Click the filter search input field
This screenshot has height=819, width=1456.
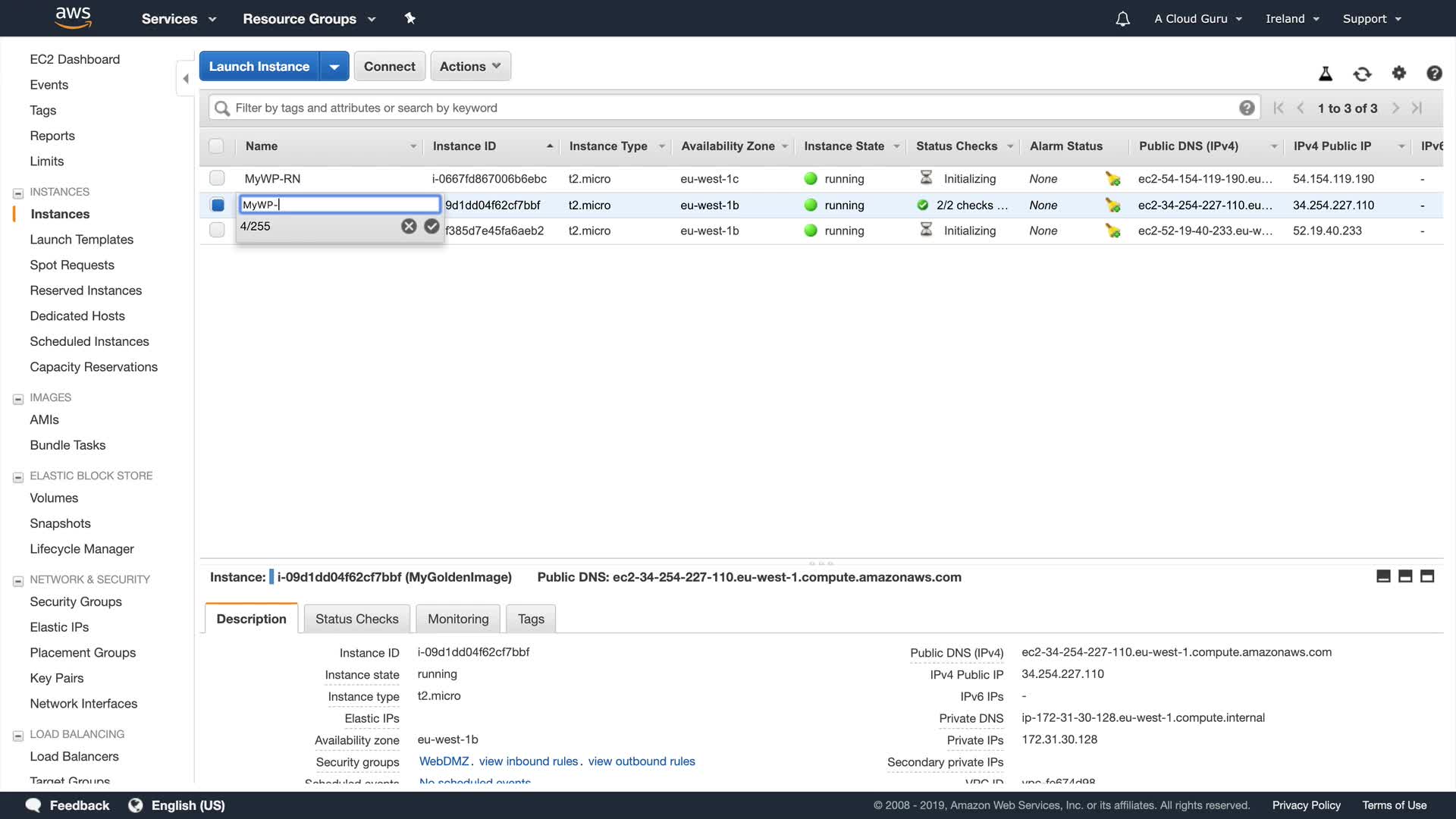coord(728,108)
